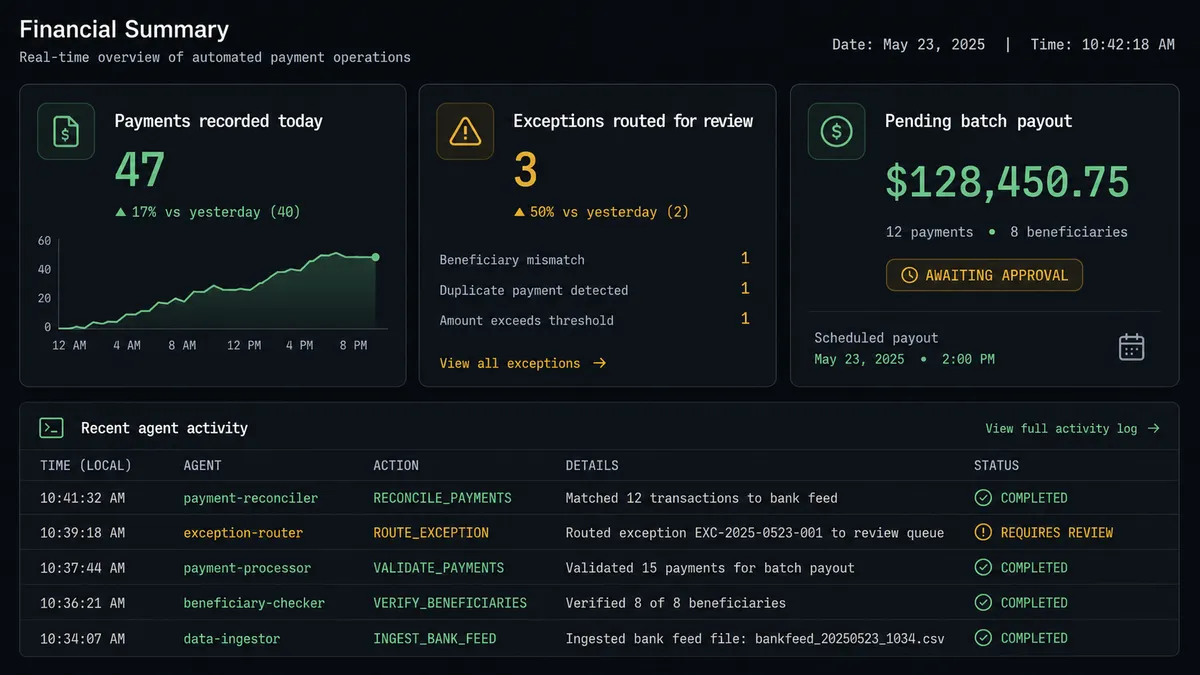Click the 47 payments recorded count

(140, 169)
